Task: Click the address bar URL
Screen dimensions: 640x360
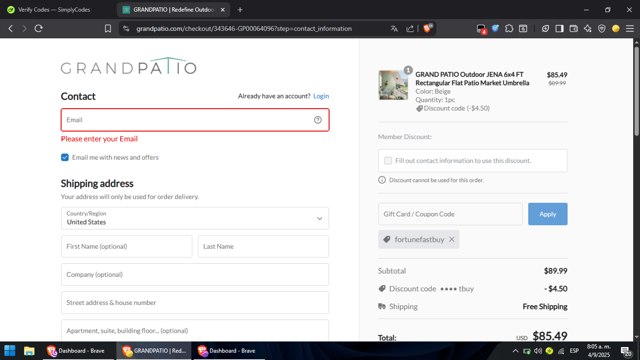Action: (244, 29)
